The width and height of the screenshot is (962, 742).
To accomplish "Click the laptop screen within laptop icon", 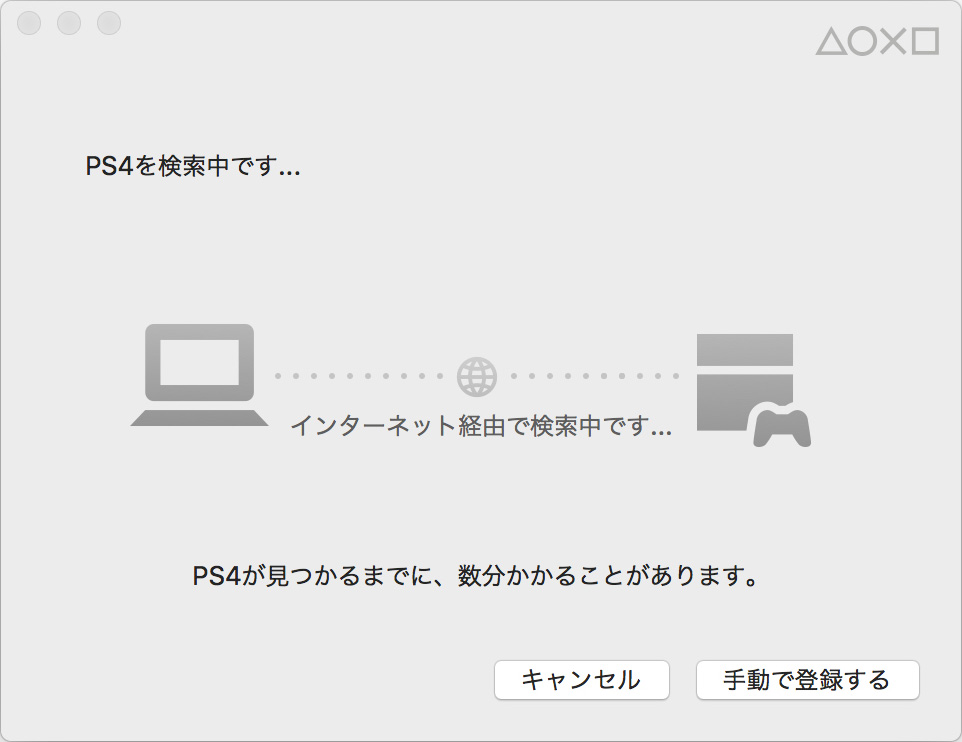I will tap(199, 362).
